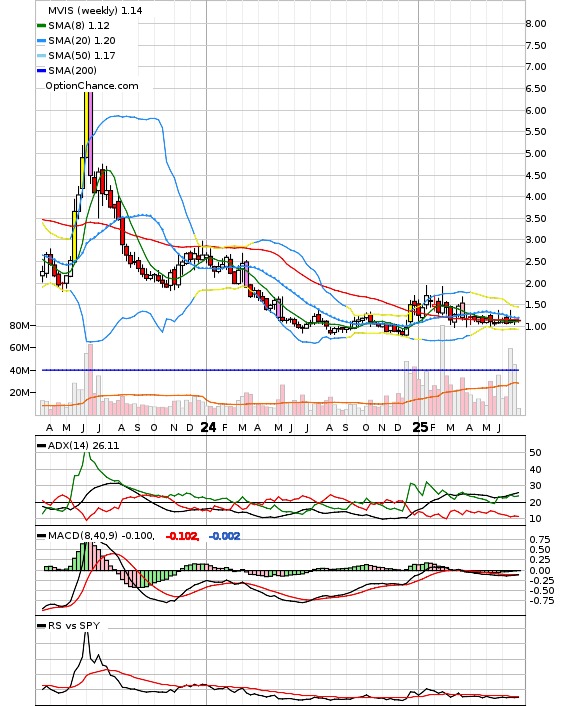The height and width of the screenshot is (706, 566).
Task: Click the blue -0.002 MACD histogram value
Action: 224,536
